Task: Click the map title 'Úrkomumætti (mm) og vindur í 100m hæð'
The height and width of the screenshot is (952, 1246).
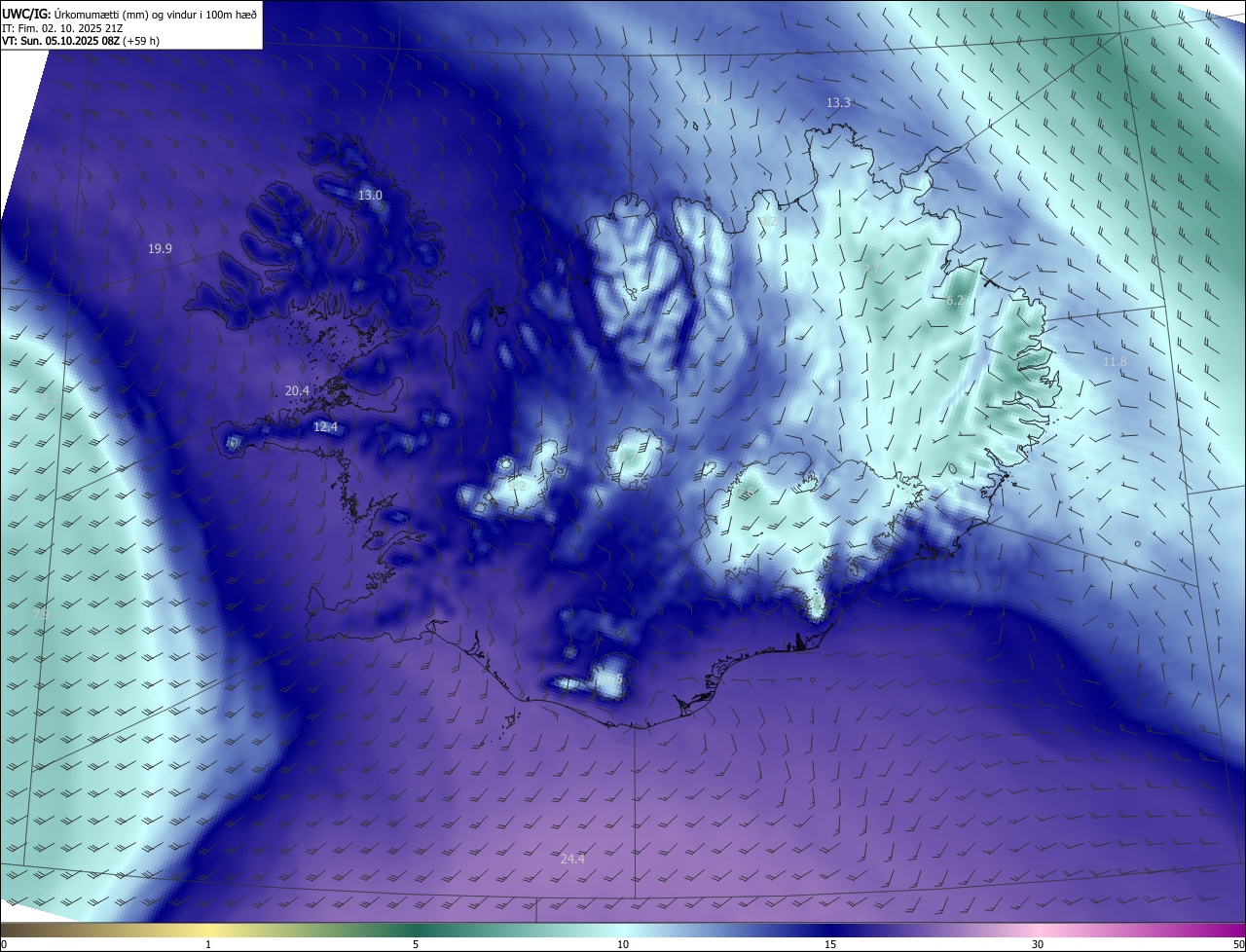Action: pyautogui.click(x=156, y=15)
